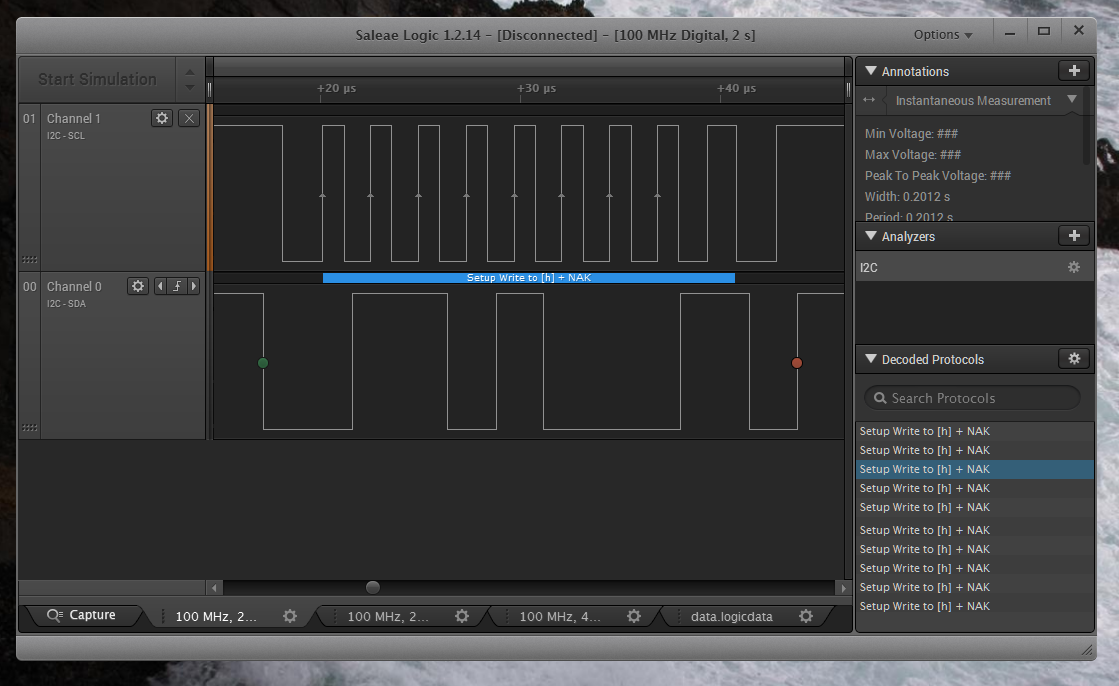Click blue 'Setup Write to [h] + NAK' bubble
Image resolution: width=1119 pixels, height=686 pixels.
[x=529, y=278]
